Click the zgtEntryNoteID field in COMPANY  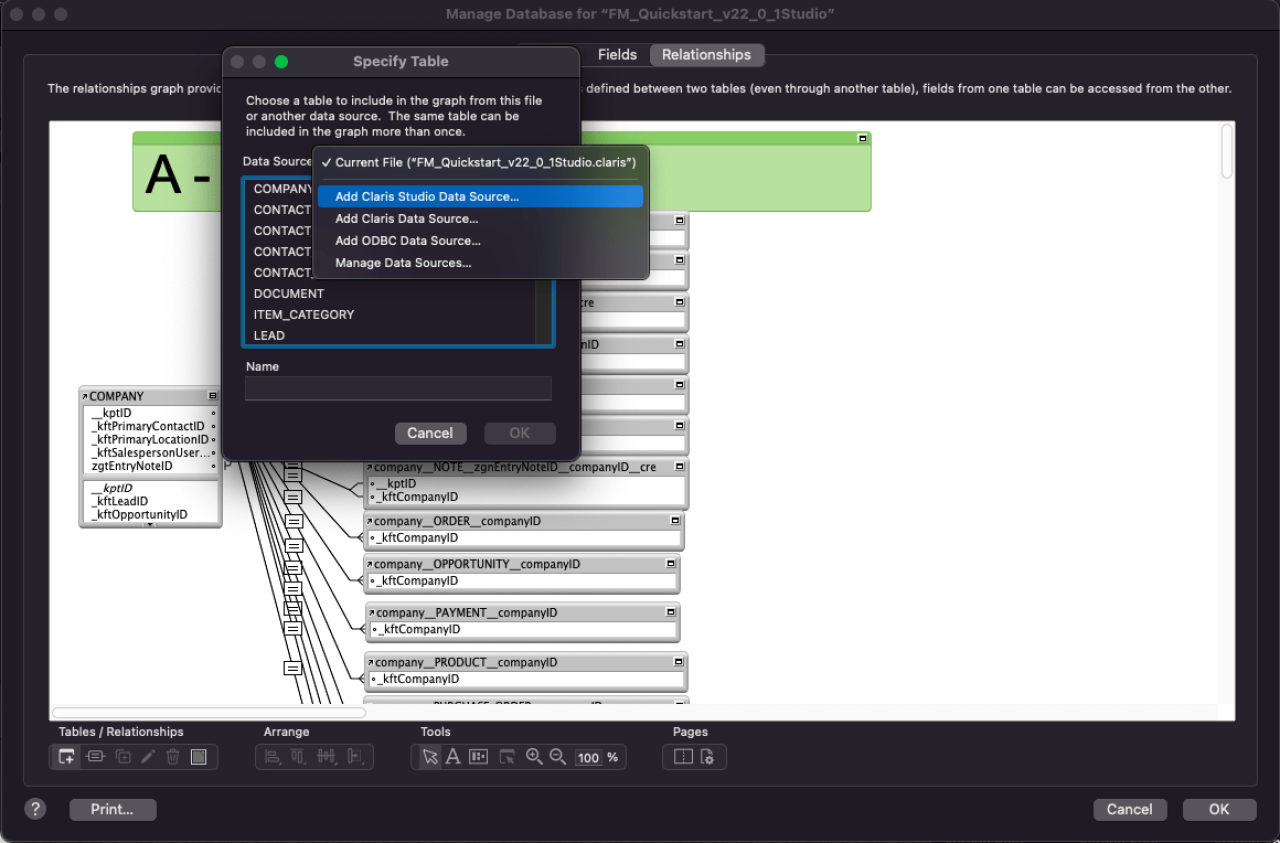click(132, 466)
